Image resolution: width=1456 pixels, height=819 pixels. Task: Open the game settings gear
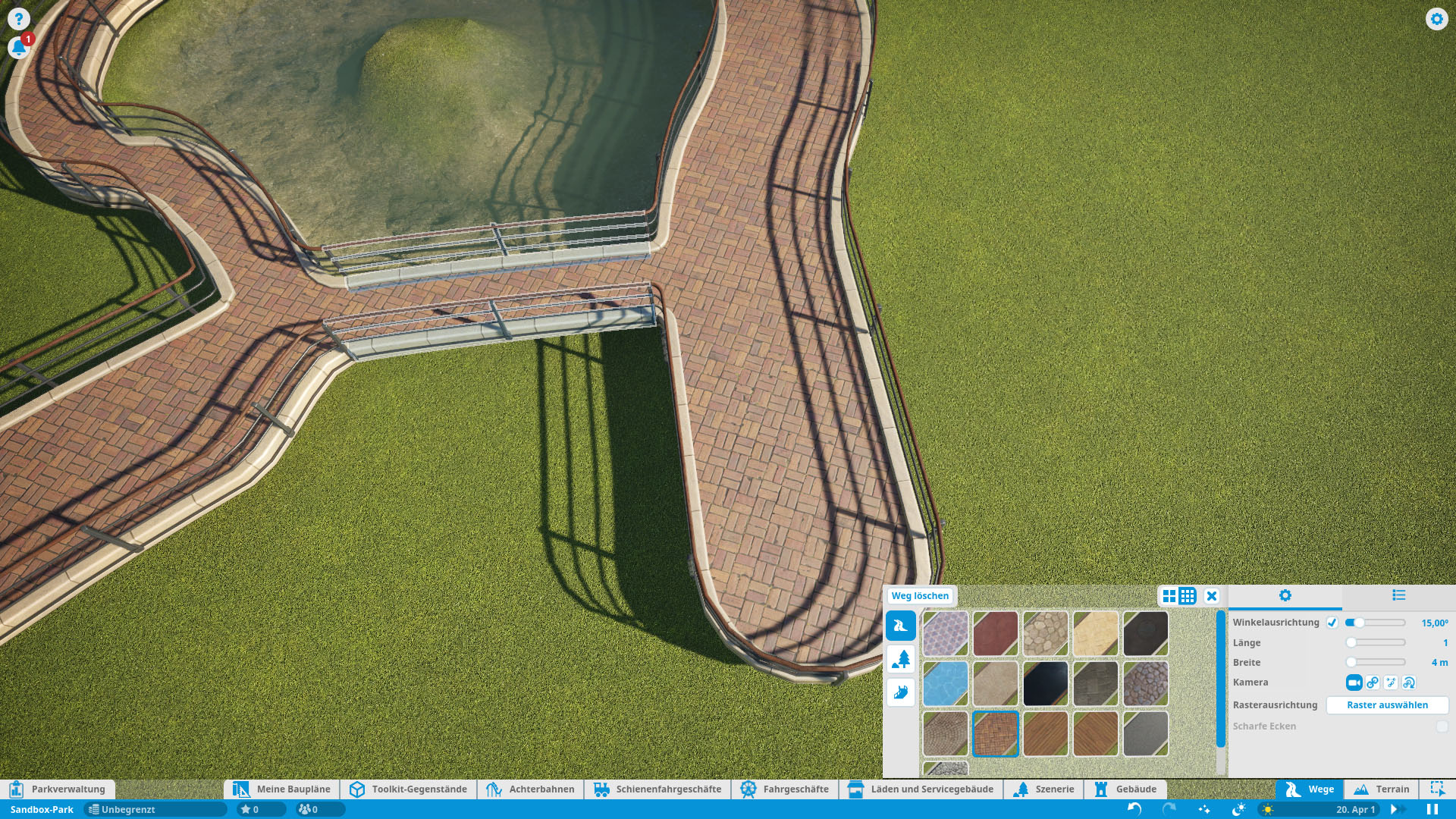click(x=1436, y=18)
